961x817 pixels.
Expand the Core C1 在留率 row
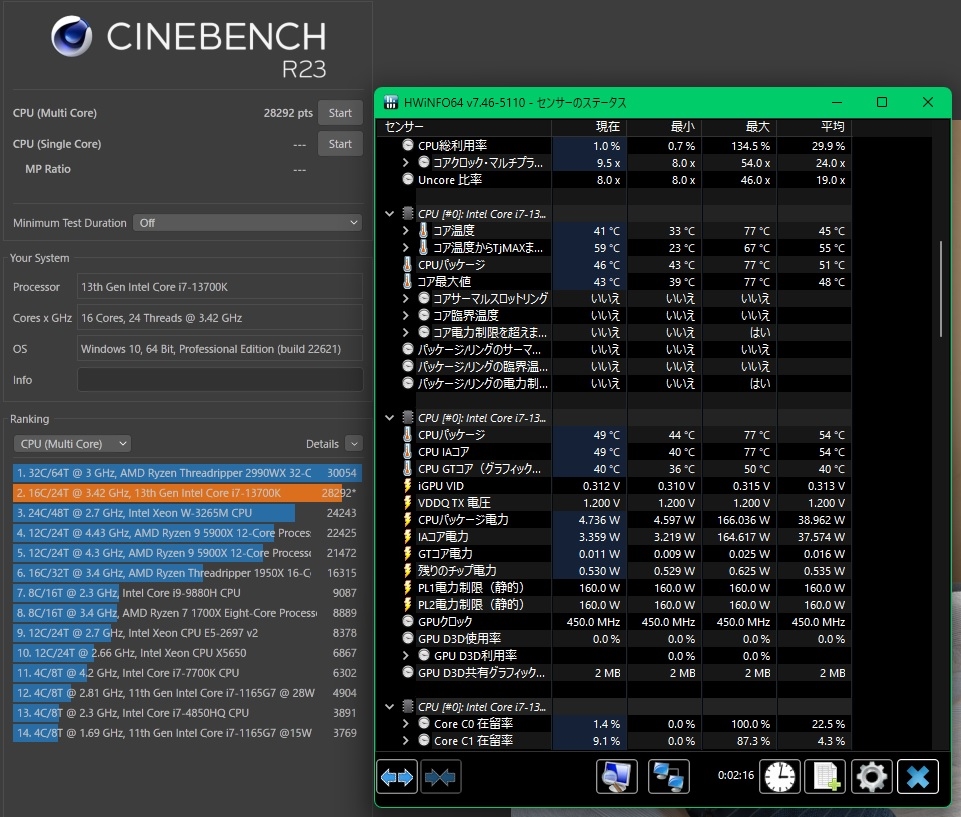pyautogui.click(x=405, y=740)
